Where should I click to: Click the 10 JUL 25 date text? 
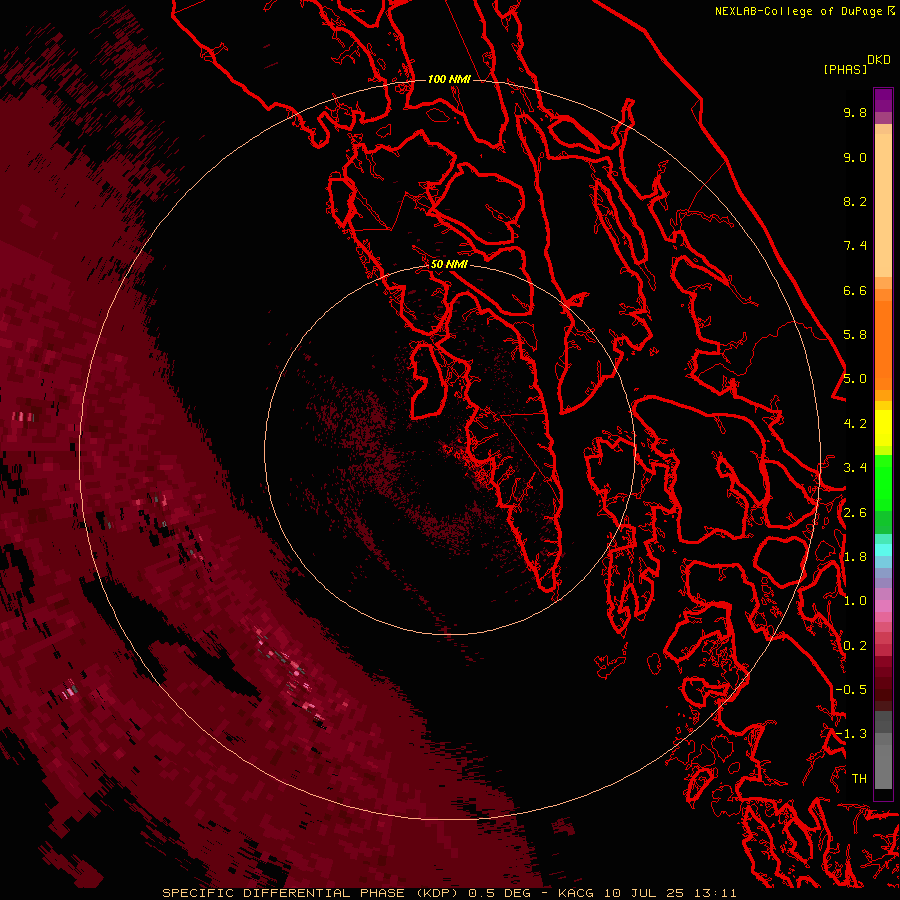(x=643, y=893)
